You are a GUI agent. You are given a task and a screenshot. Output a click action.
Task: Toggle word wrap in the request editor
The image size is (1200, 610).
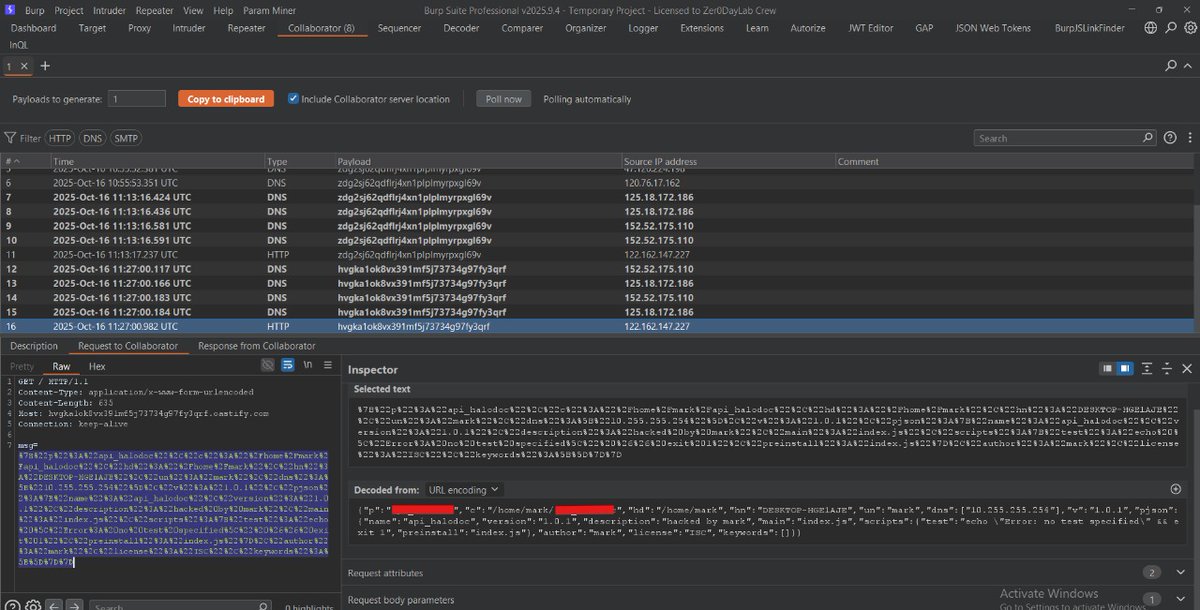click(x=287, y=364)
